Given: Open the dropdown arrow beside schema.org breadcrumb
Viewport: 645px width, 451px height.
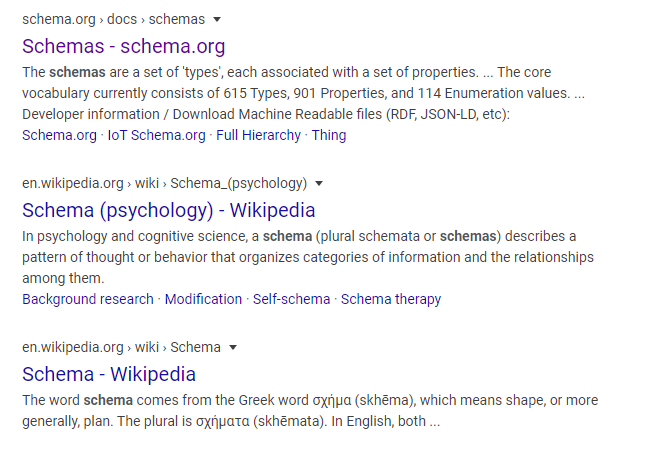Looking at the screenshot, I should 217,19.
